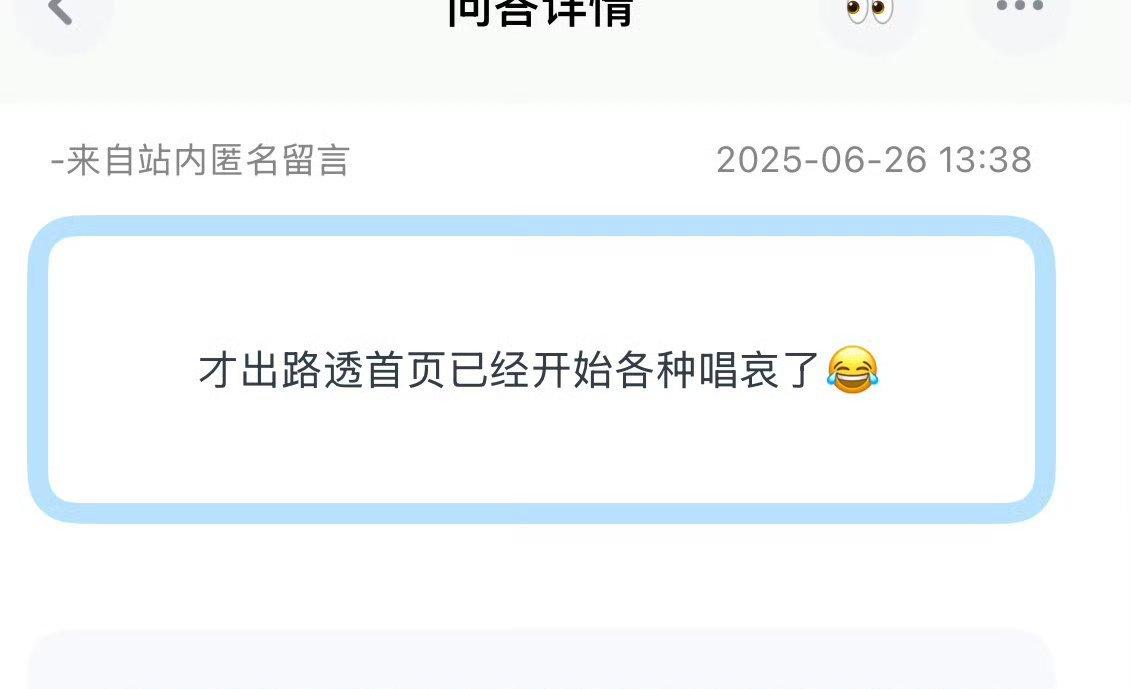Click the blue-bordered question card
Viewport: 1131px width, 689px height.
541,369
